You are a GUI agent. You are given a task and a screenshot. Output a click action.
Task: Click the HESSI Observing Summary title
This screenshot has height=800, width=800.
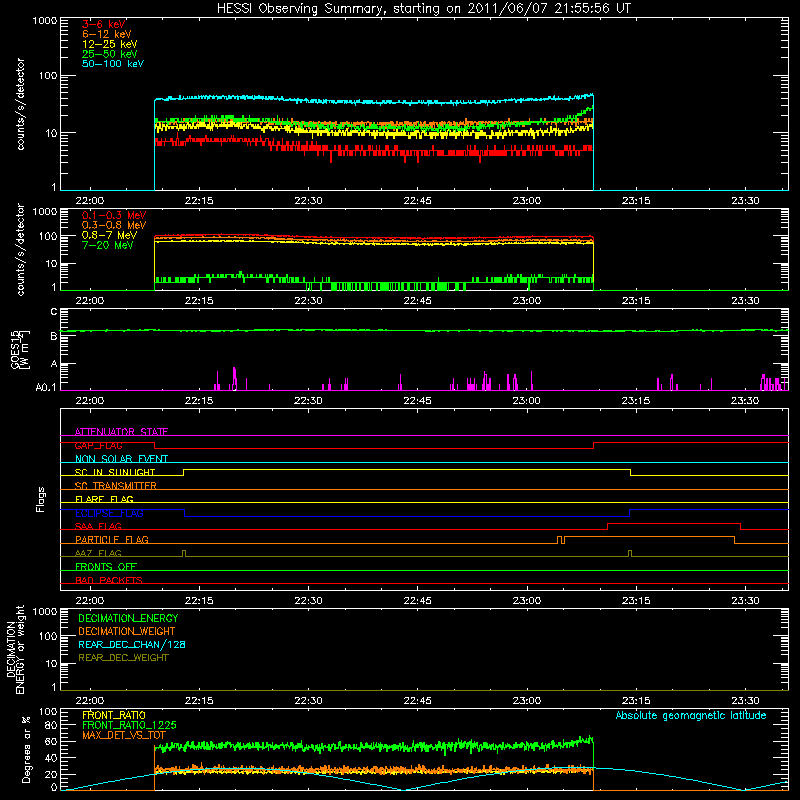pyautogui.click(x=423, y=9)
